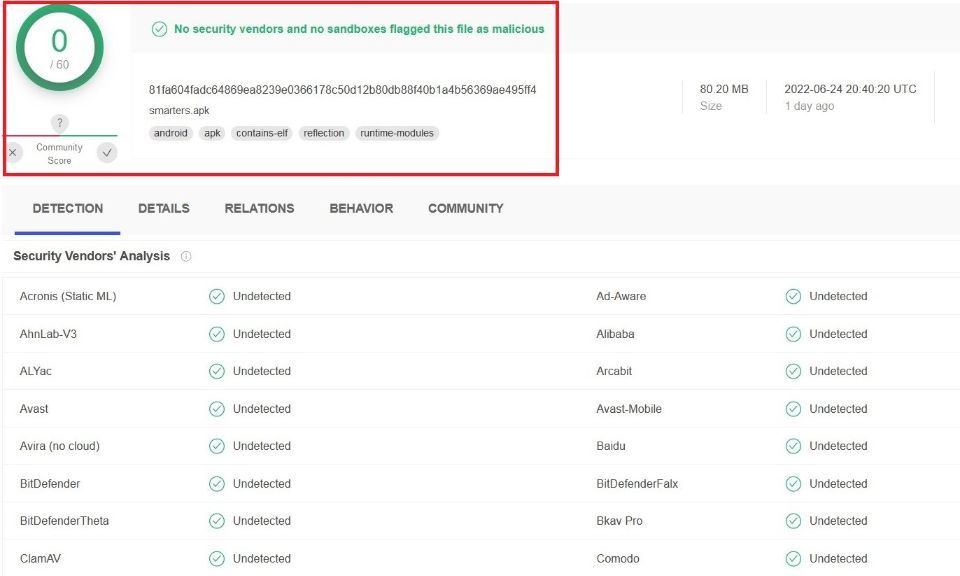
Task: Click the BitDefenderFalx undetected check icon
Action: coord(793,484)
